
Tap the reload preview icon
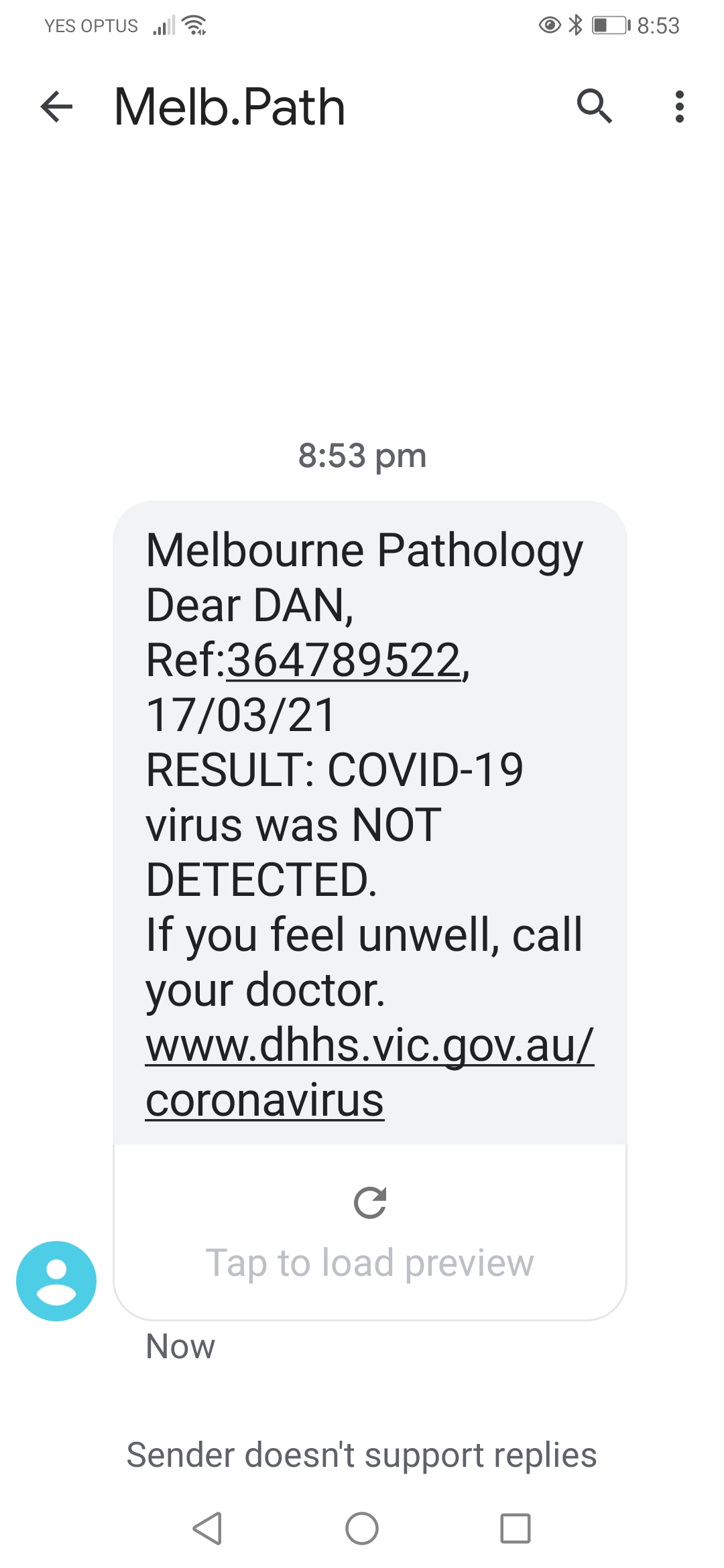click(370, 1203)
